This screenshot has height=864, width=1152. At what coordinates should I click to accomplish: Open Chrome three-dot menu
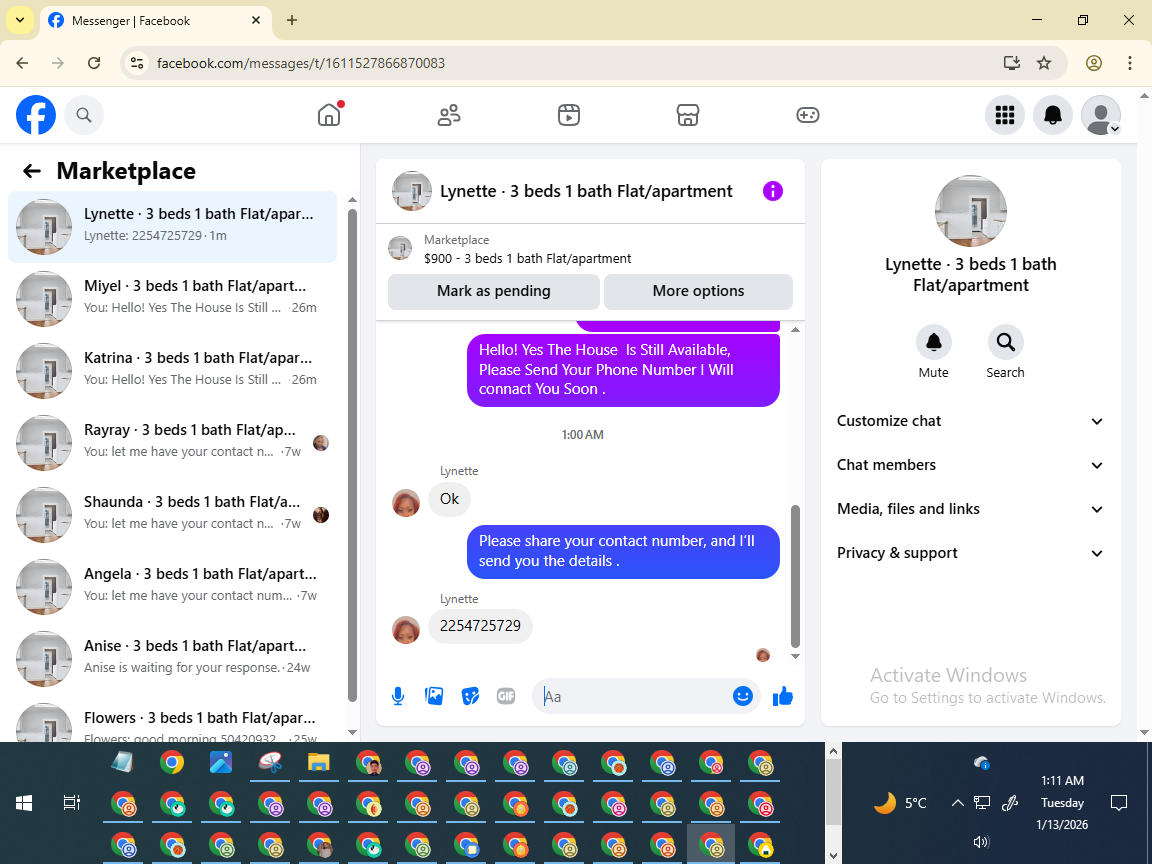pos(1130,63)
